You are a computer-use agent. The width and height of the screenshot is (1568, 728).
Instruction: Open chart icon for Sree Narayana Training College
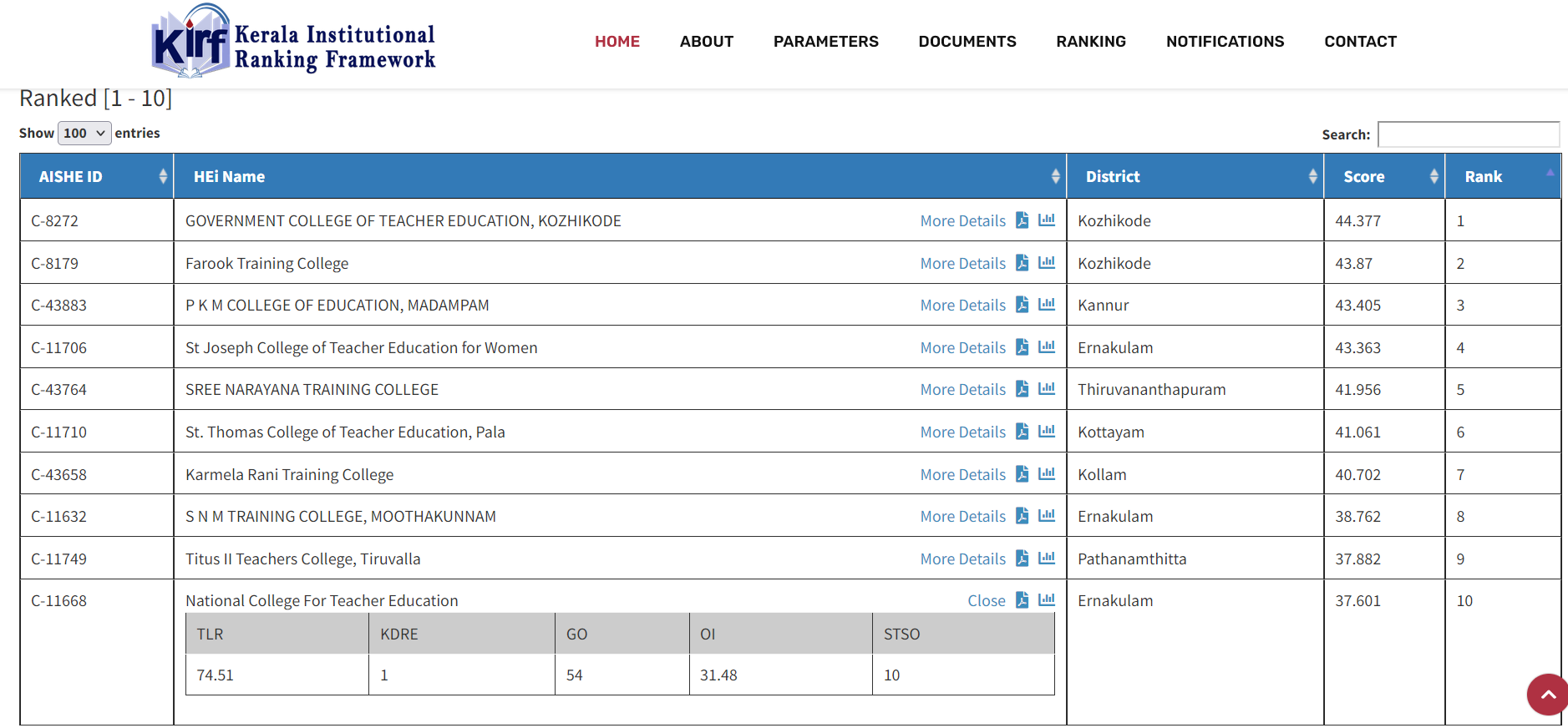coord(1047,388)
